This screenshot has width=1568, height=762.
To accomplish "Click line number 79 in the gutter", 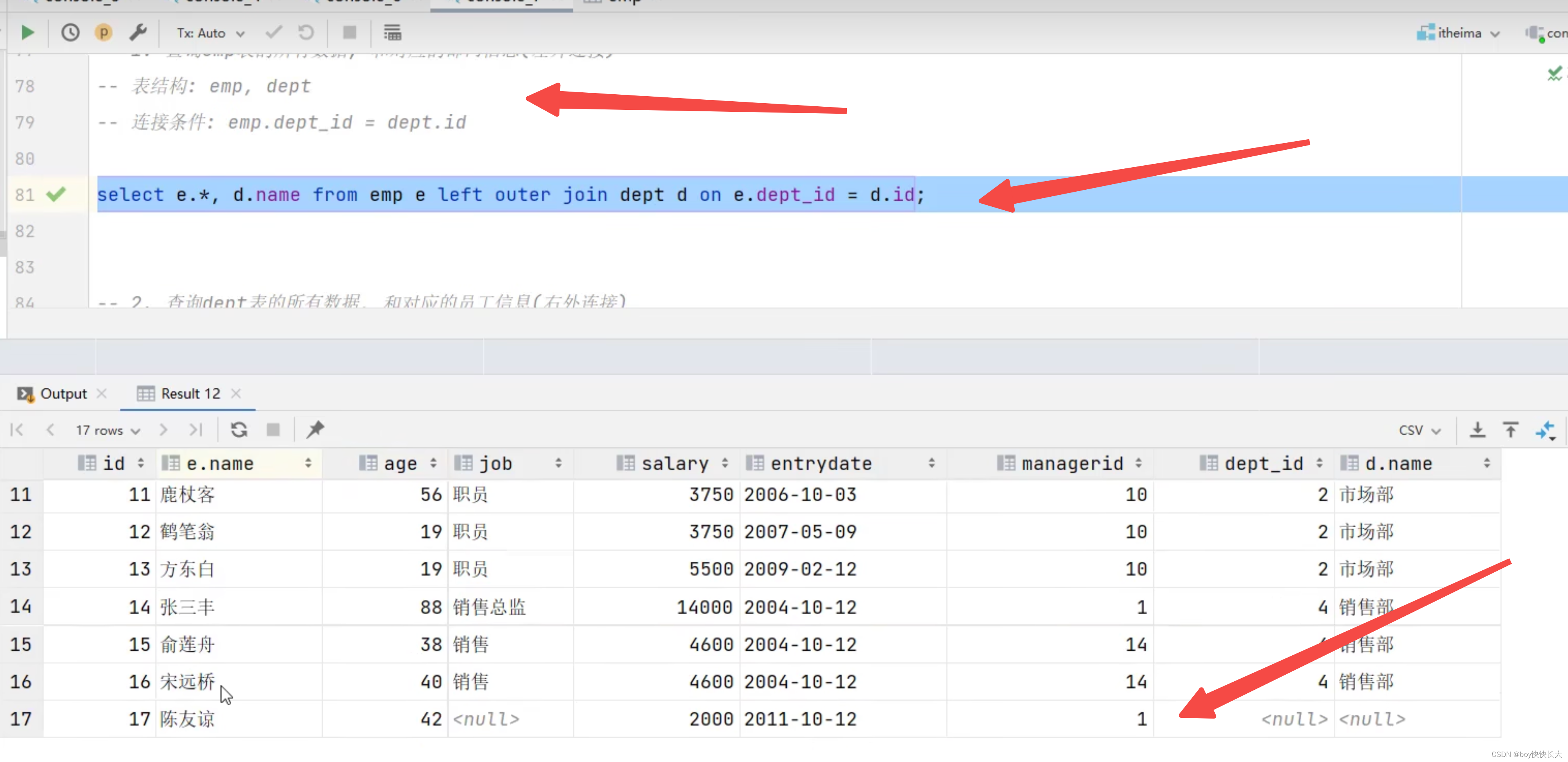I will 25,123.
